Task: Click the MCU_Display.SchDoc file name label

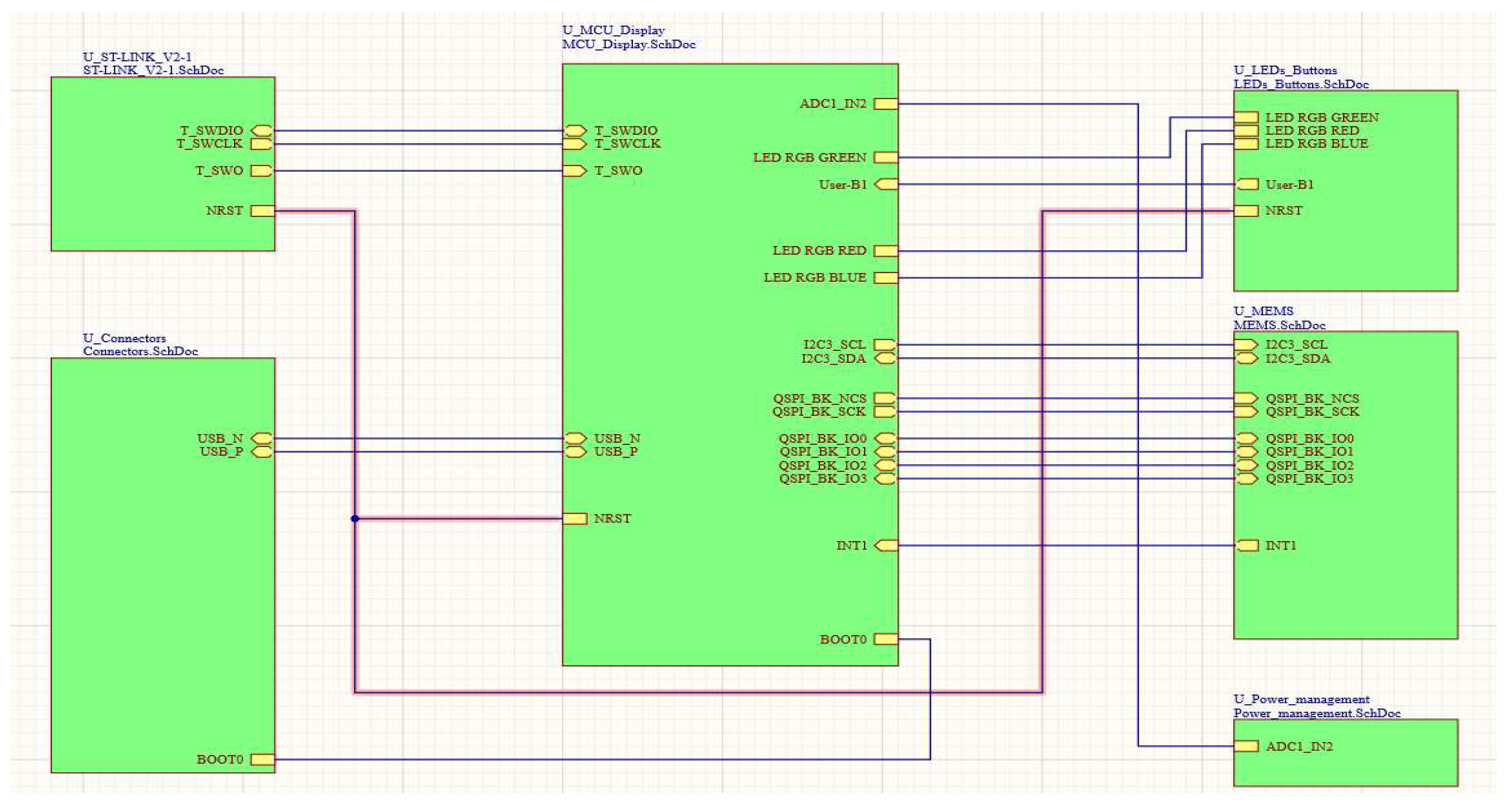Action: coord(629,44)
